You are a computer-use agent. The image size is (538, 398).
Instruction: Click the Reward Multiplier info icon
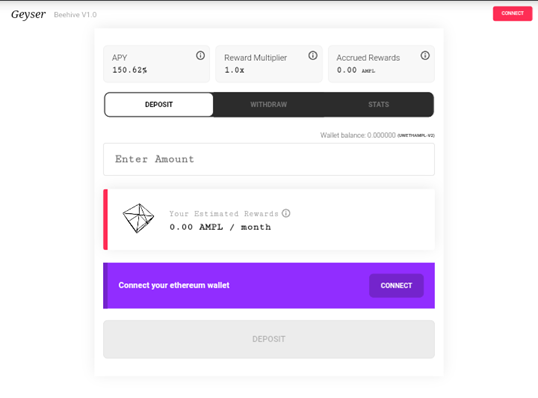coord(313,55)
